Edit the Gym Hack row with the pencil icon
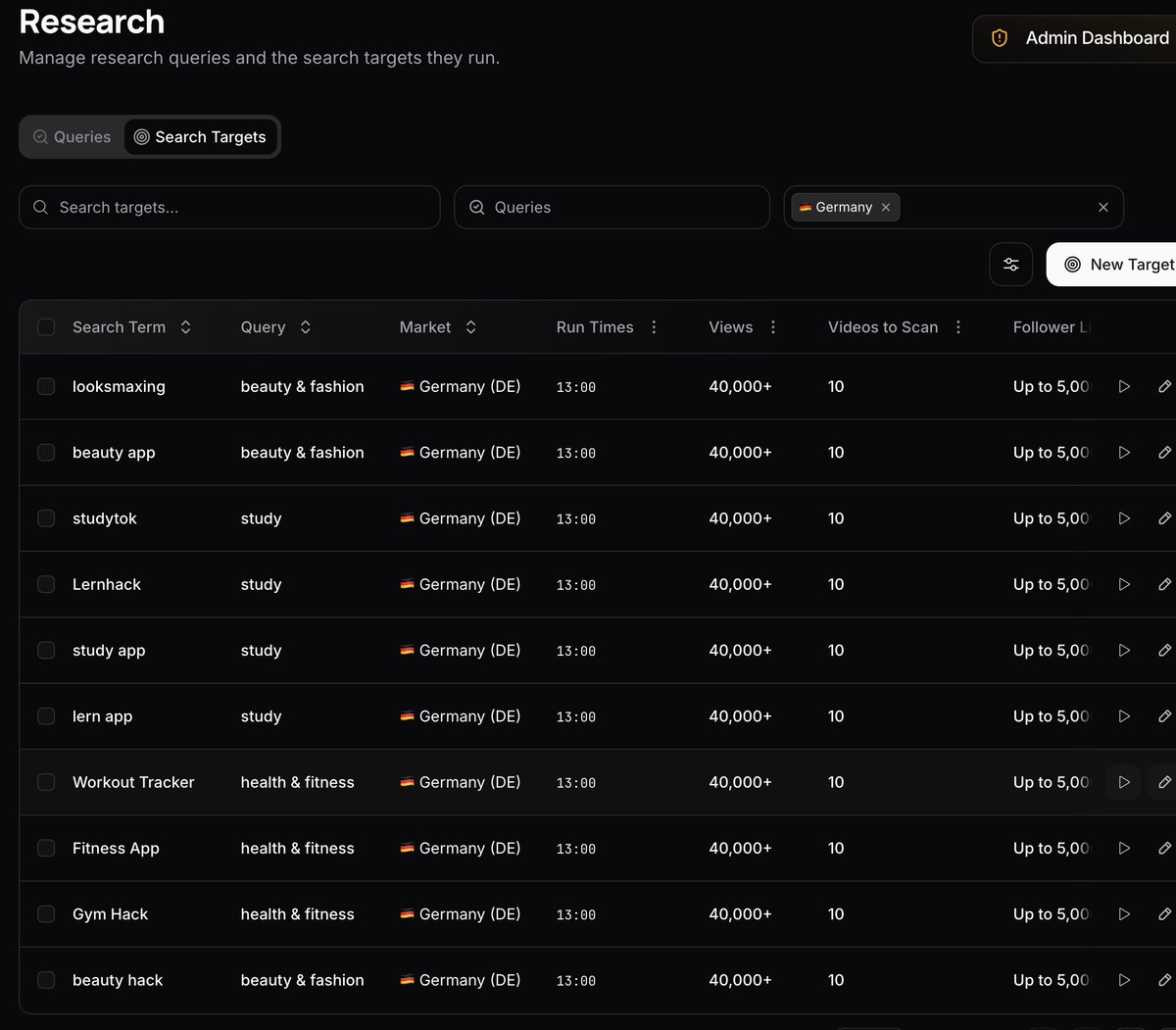The image size is (1176, 1030). point(1164,914)
